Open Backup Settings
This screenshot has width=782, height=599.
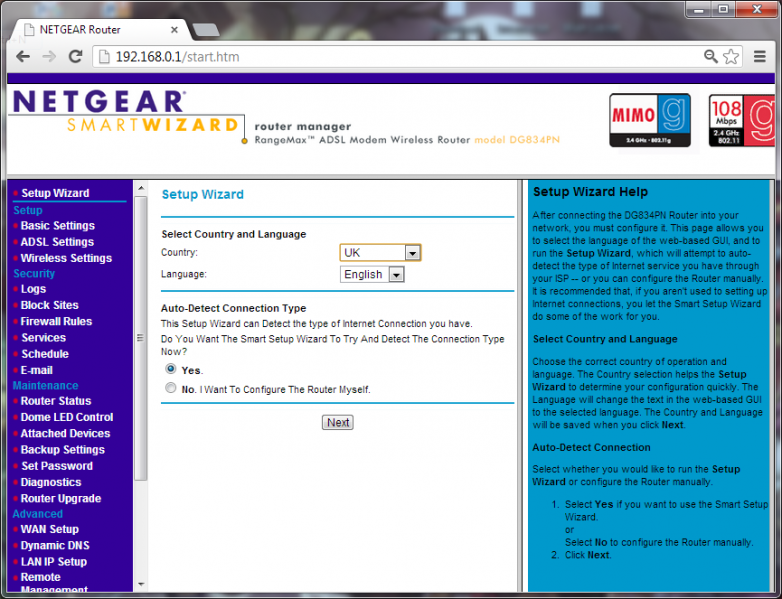pyautogui.click(x=62, y=450)
